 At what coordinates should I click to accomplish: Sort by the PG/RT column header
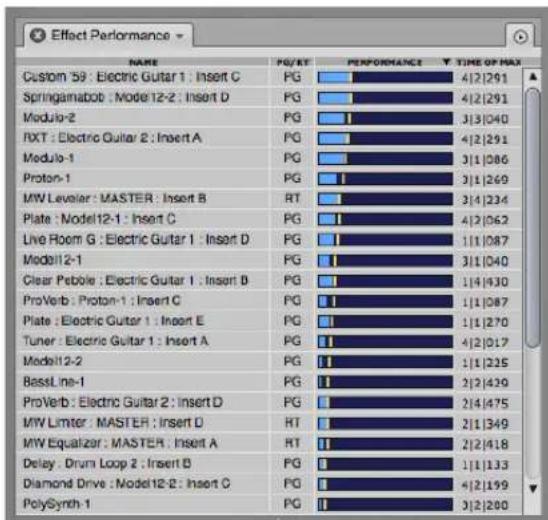[293, 63]
